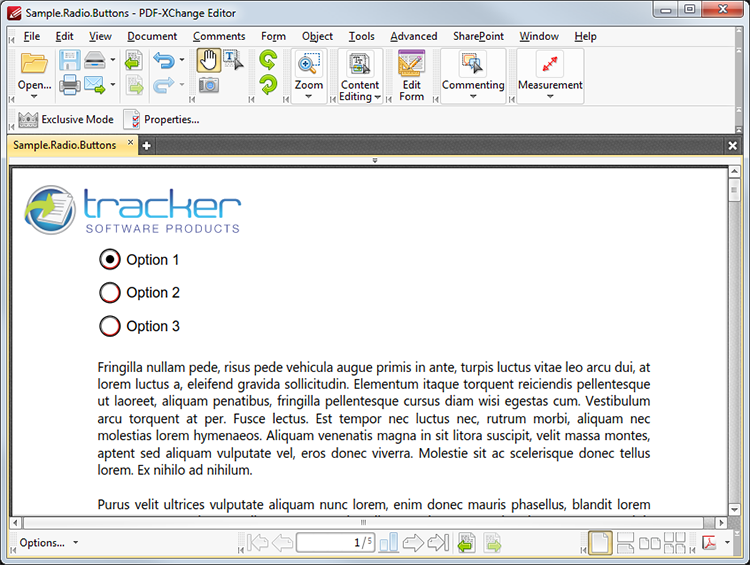Expand the Measurement dropdown arrow
The width and height of the screenshot is (750, 565).
550,97
